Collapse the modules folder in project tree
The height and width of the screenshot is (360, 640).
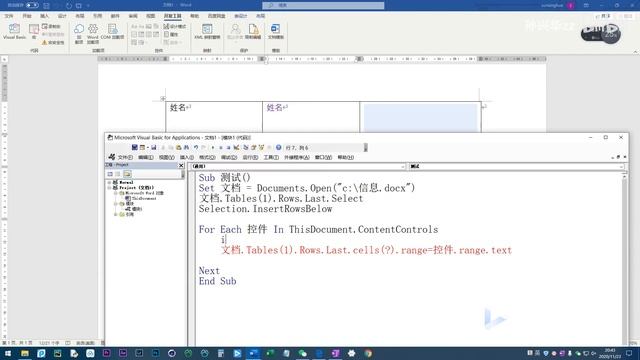tap(116, 204)
